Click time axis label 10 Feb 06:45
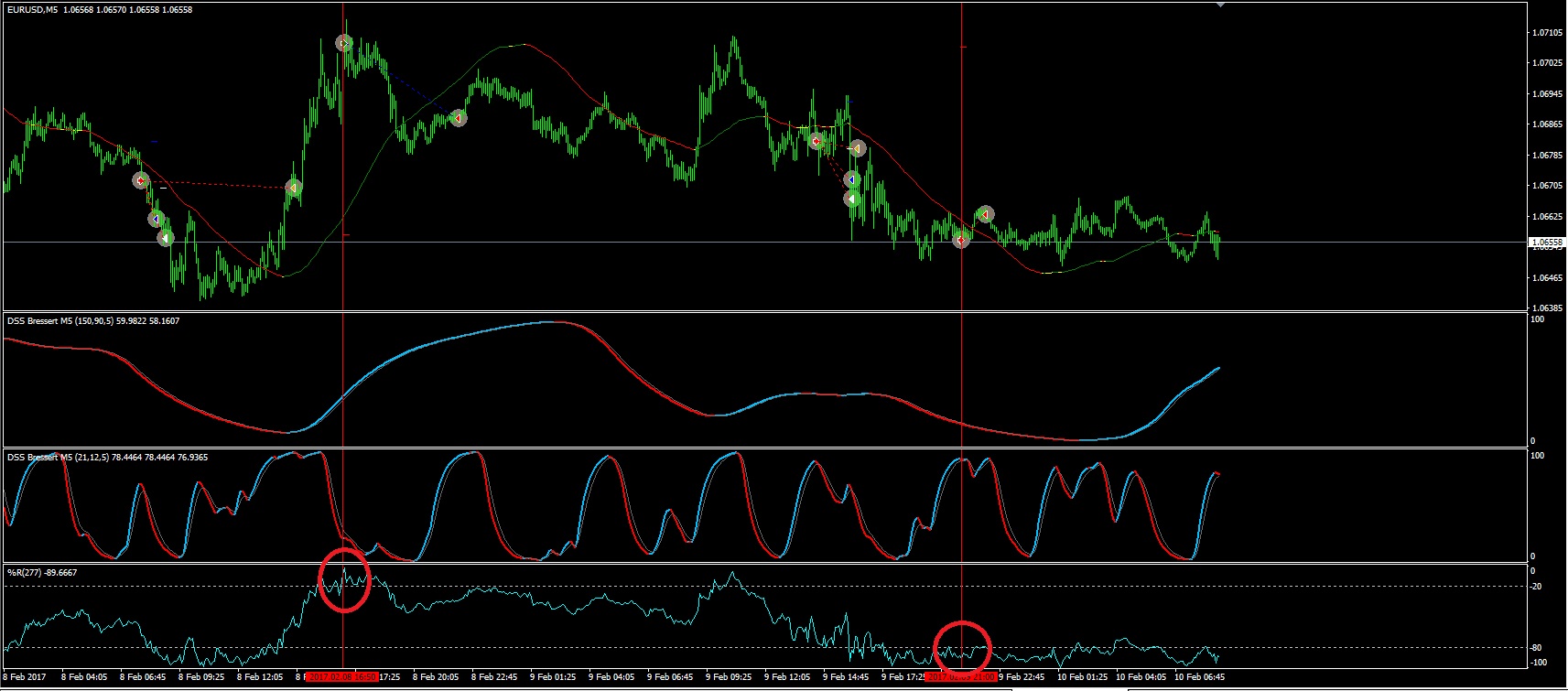 (1199, 677)
